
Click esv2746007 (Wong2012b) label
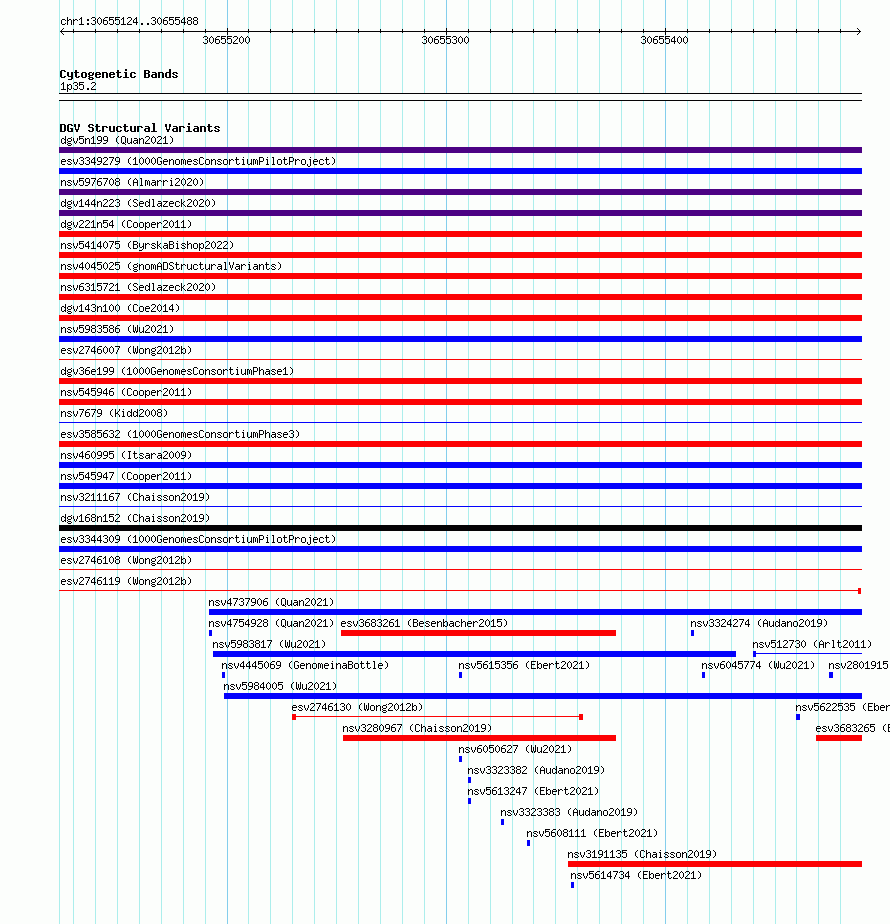(x=126, y=351)
